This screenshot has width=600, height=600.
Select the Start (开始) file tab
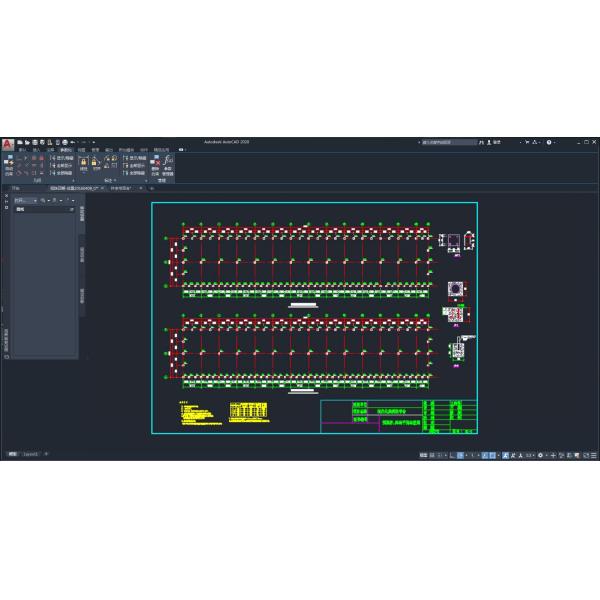pyautogui.click(x=15, y=188)
